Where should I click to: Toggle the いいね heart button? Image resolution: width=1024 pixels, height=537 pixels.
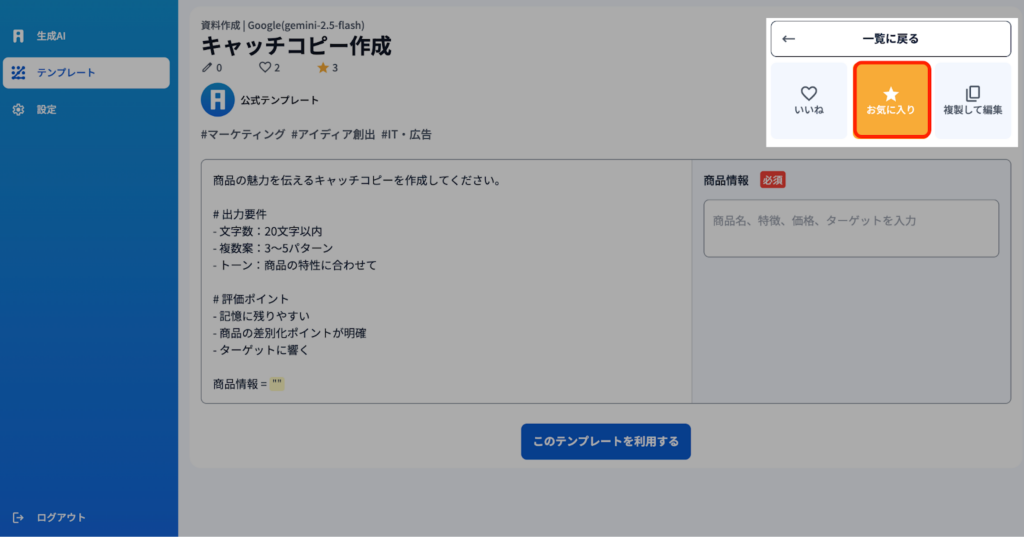(x=809, y=100)
